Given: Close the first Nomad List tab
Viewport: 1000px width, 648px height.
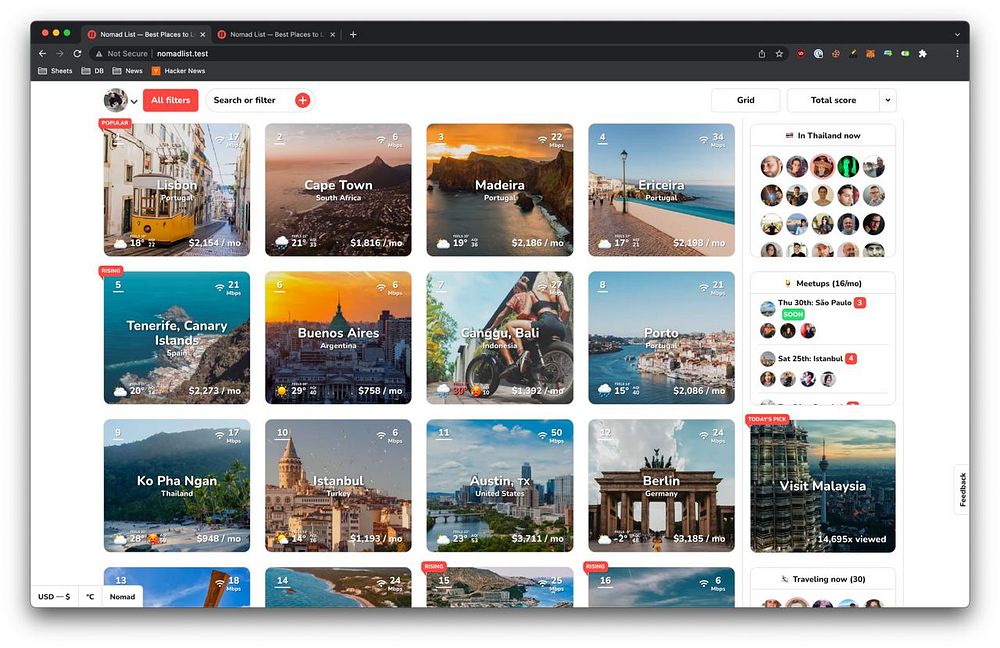Looking at the screenshot, I should (203, 34).
